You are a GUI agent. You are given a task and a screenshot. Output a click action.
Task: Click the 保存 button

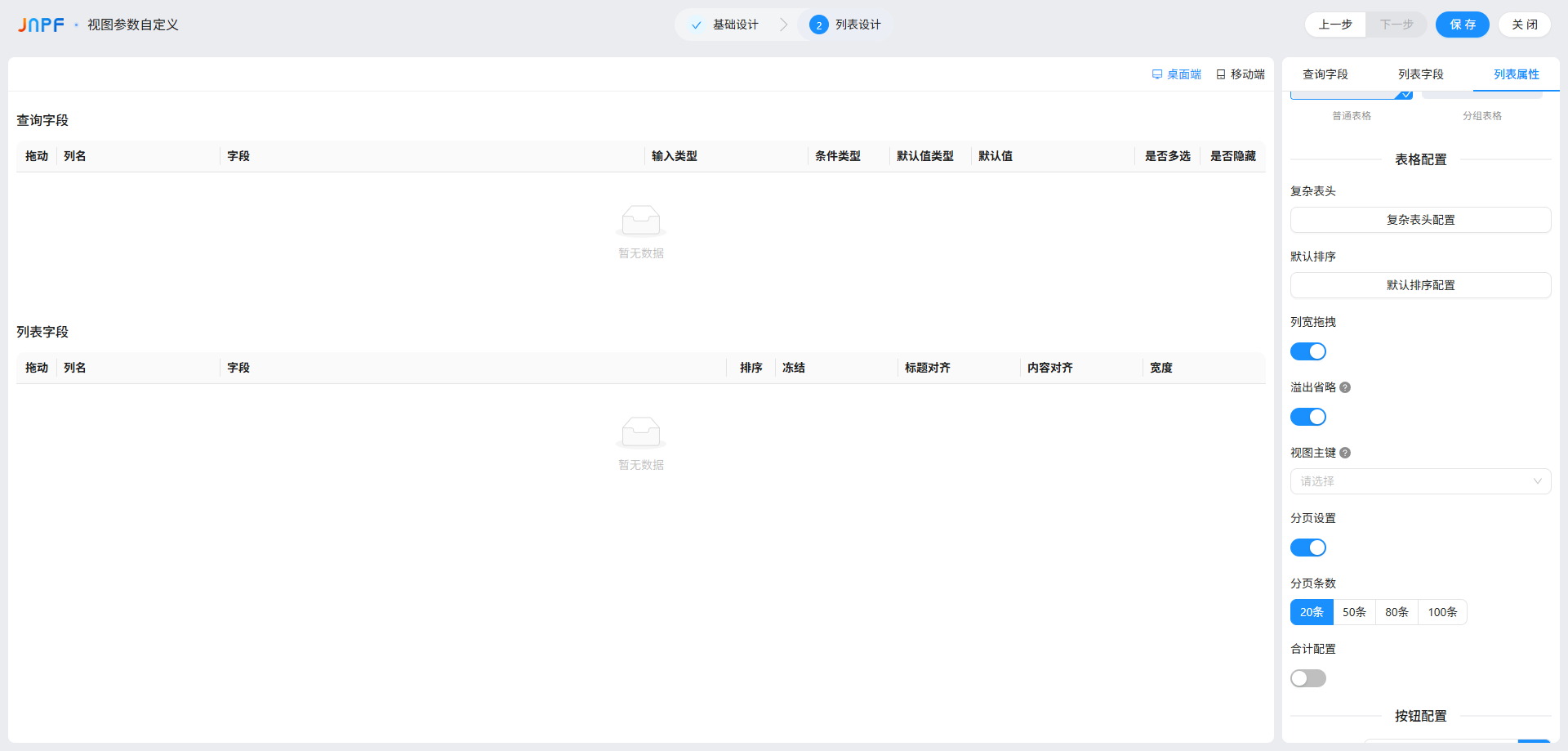(1462, 25)
